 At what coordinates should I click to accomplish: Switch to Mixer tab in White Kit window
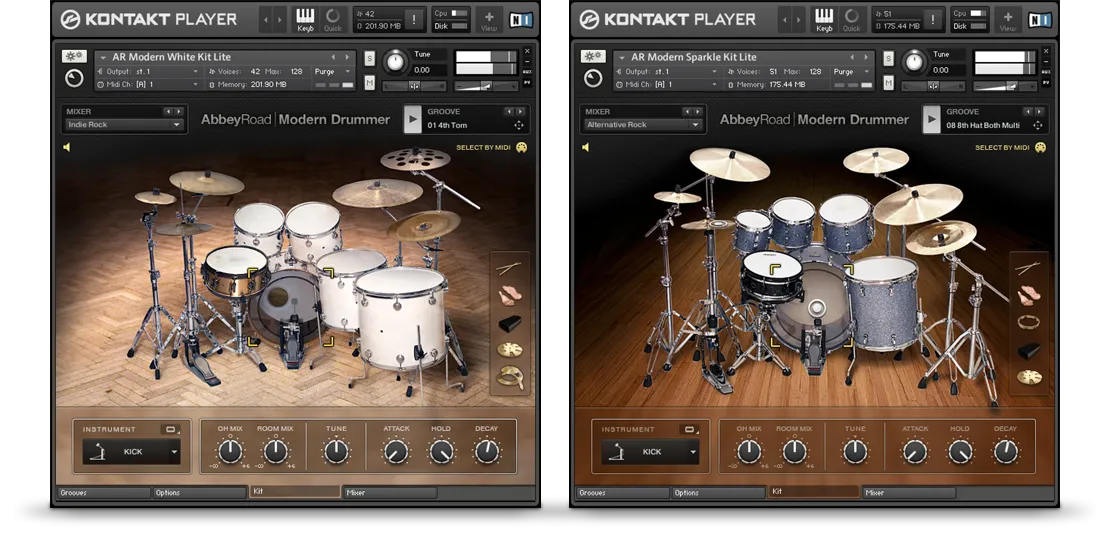point(390,493)
